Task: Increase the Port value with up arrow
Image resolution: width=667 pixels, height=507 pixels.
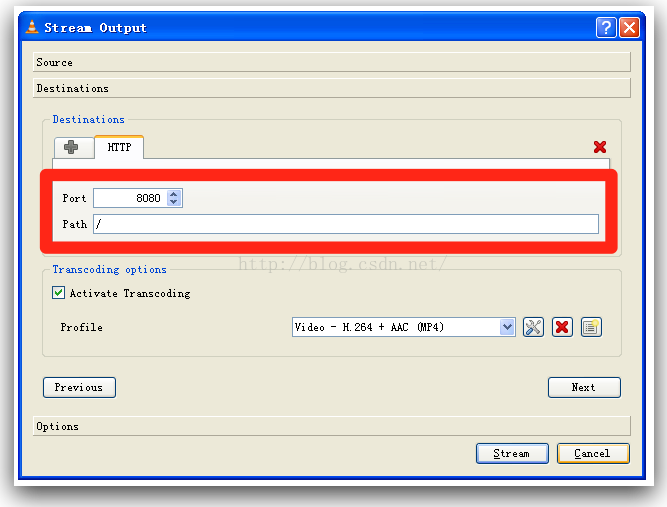Action: coord(174,194)
